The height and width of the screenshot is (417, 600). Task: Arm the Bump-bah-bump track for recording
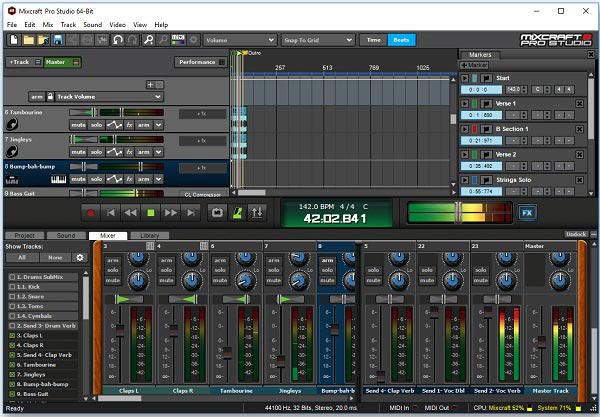click(143, 179)
